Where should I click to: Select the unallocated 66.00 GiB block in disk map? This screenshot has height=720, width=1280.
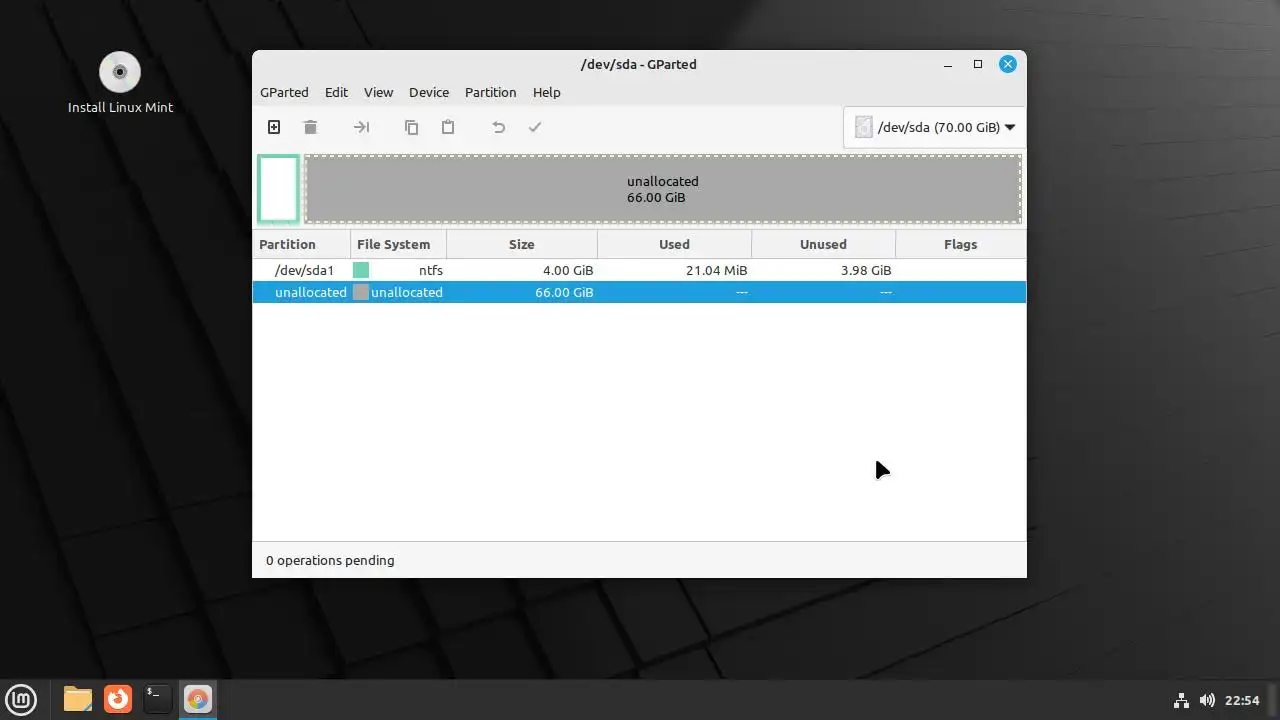coord(663,189)
